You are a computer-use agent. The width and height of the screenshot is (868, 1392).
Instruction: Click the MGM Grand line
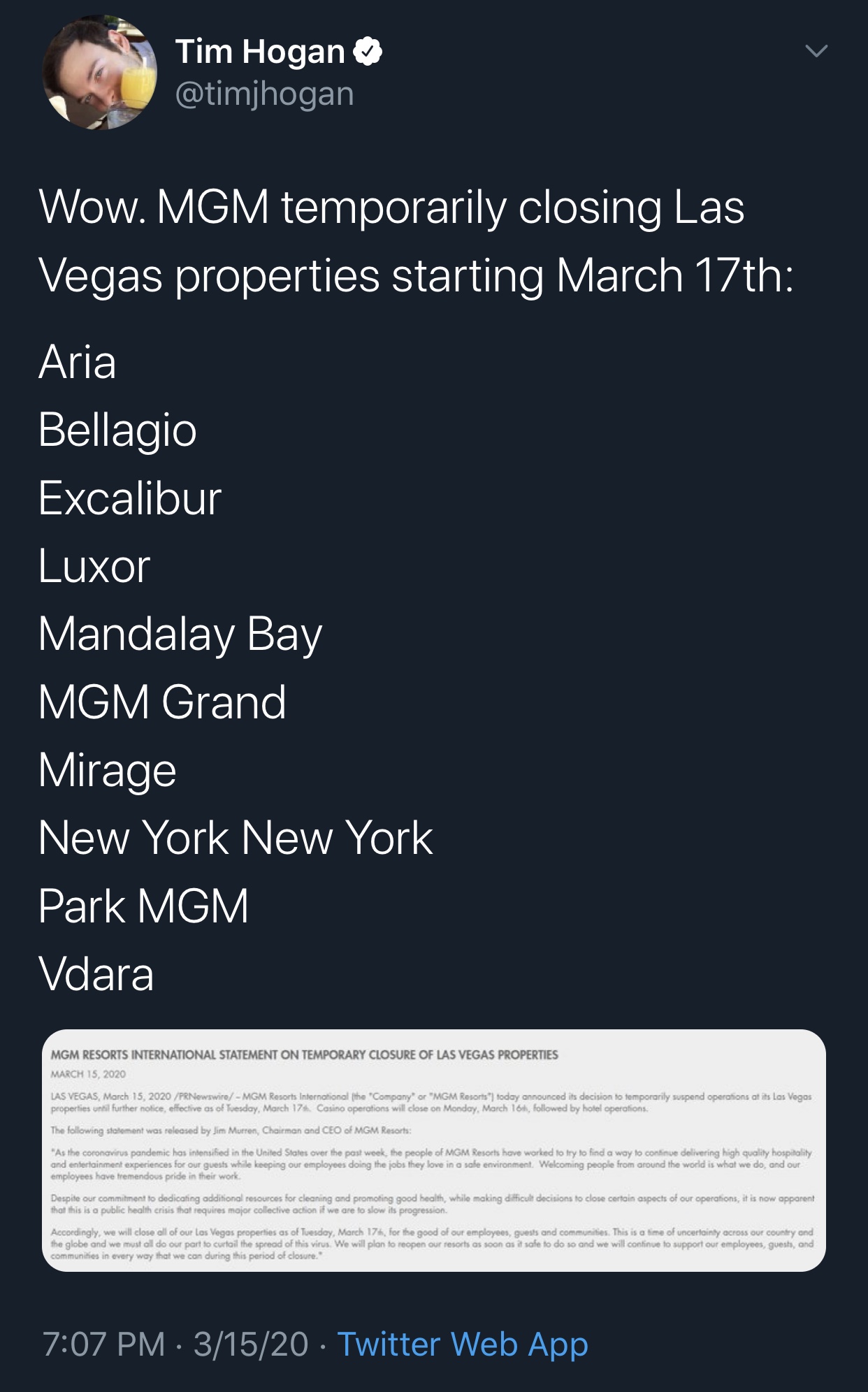162,702
